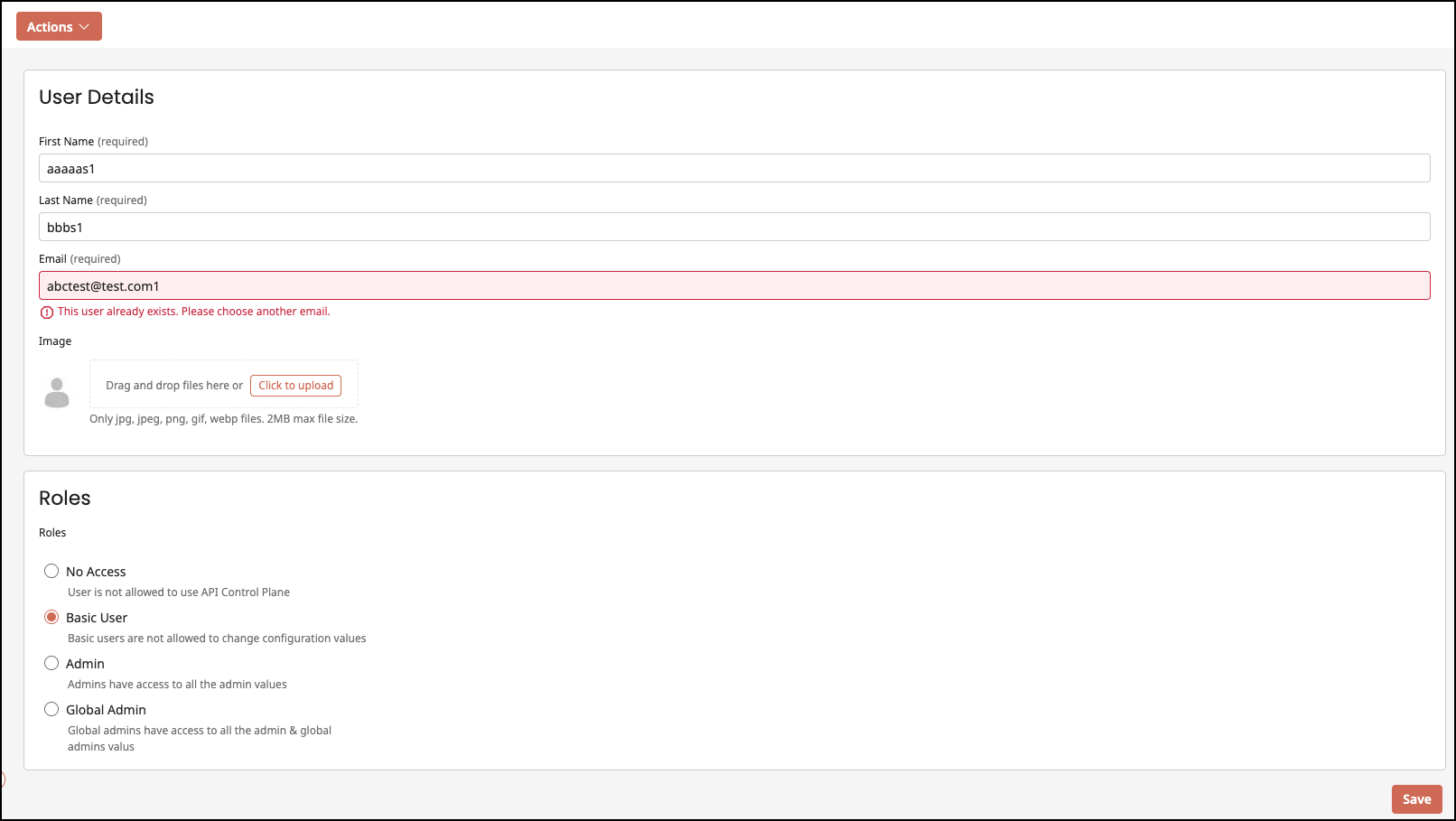Click the red error icon below Email
This screenshot has width=1456, height=821.
coord(47,313)
